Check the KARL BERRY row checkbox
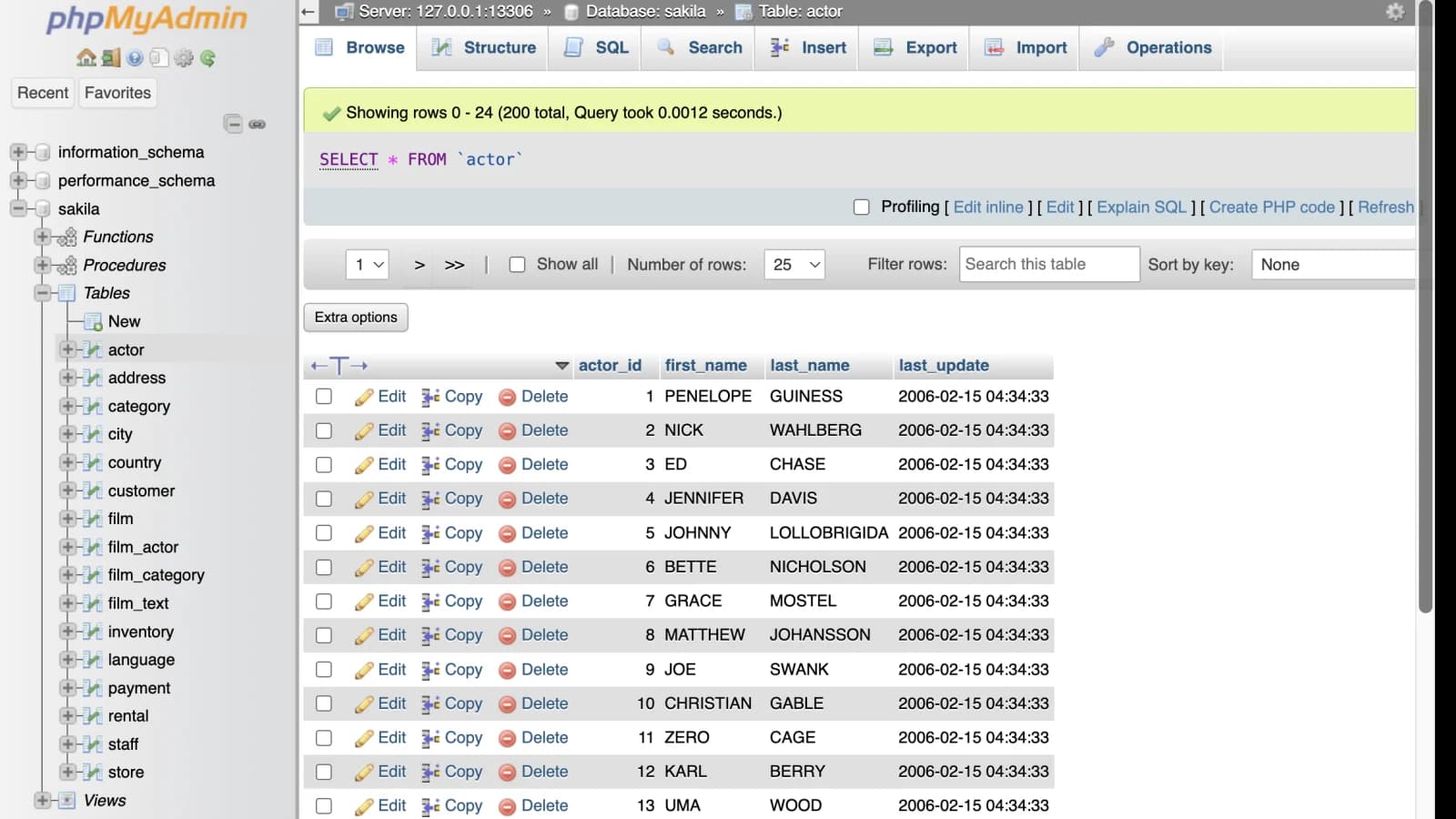Screen dimensions: 1456x819 [x=324, y=772]
